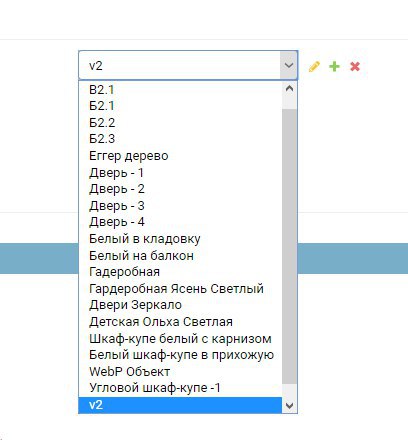Click the red cross delete icon
This screenshot has width=408, height=440.
point(355,66)
